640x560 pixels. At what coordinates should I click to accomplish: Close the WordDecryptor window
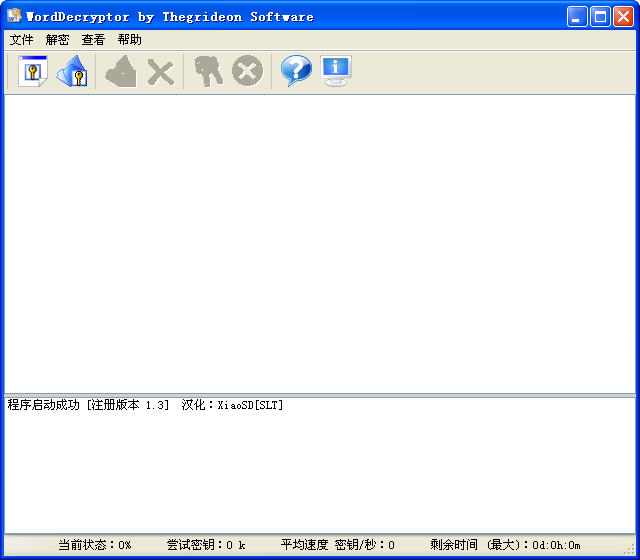(x=624, y=17)
